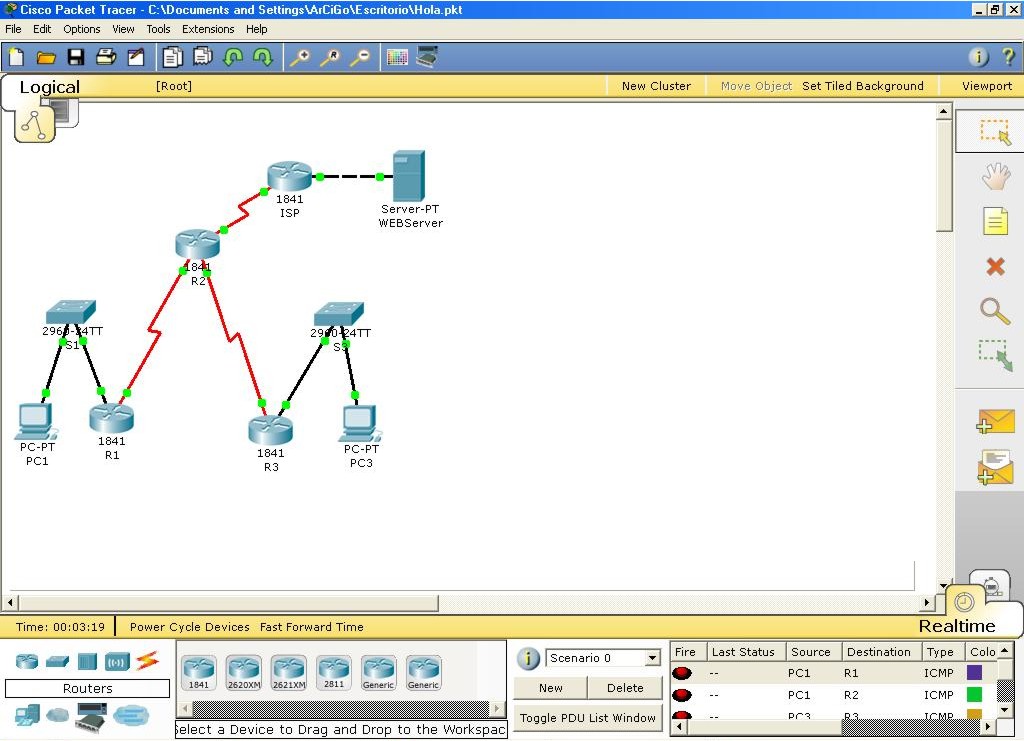Activate the red X Delete tool
This screenshot has height=741, width=1024.
click(x=995, y=266)
